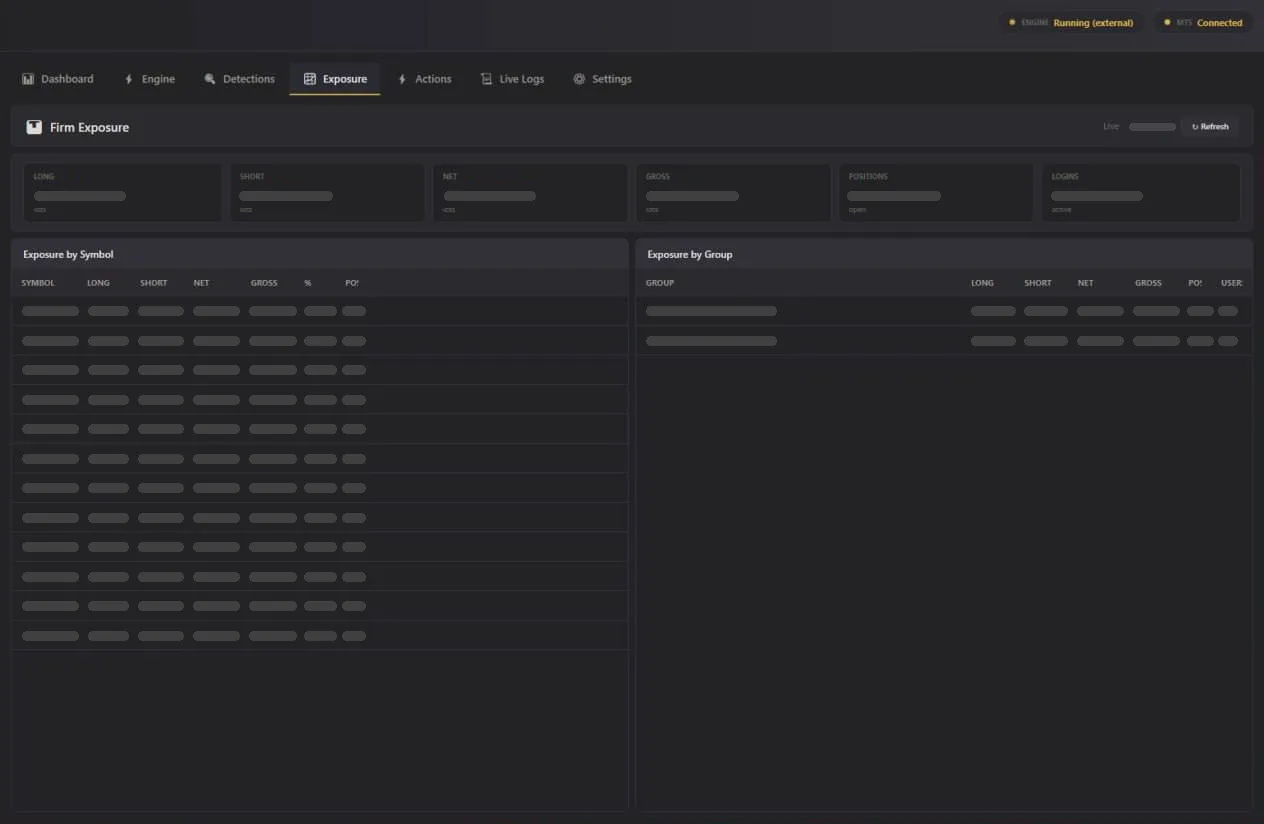Sort by GROUP column header

tap(660, 283)
